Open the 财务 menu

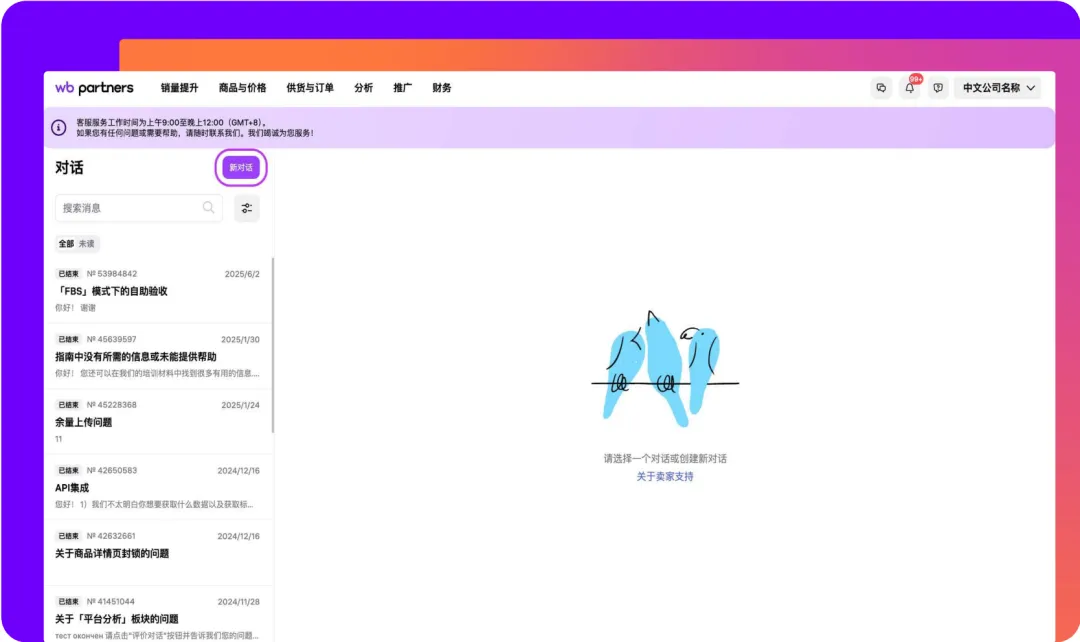pyautogui.click(x=442, y=88)
